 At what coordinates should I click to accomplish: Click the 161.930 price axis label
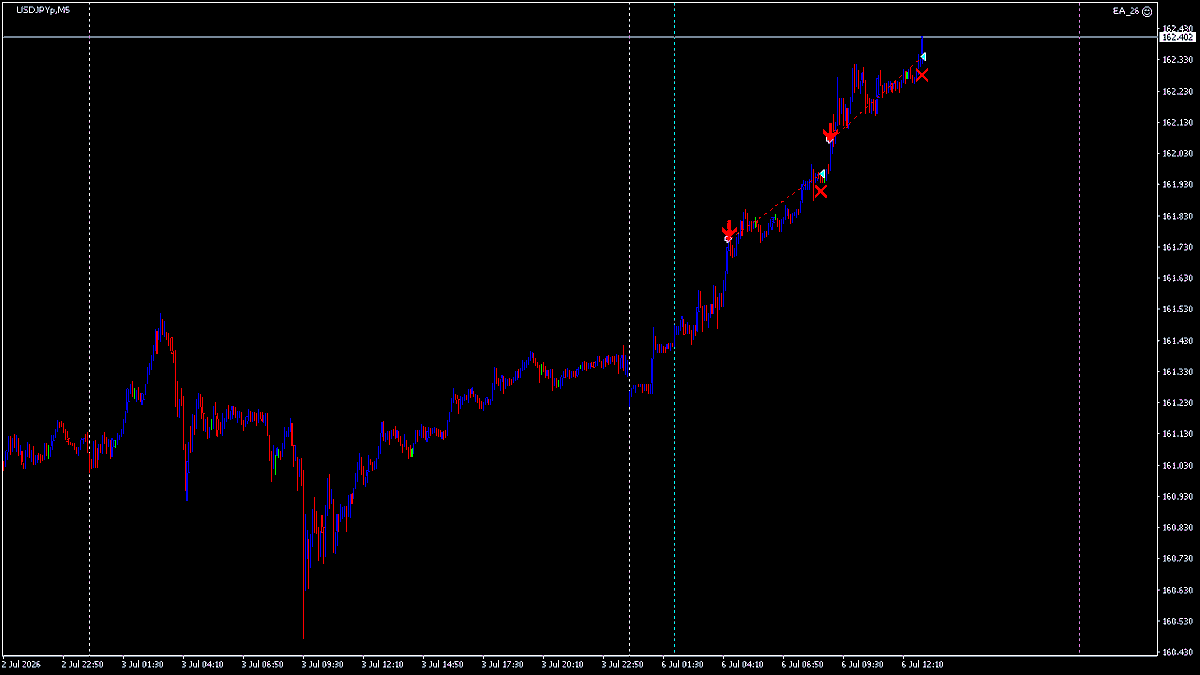(x=1177, y=185)
